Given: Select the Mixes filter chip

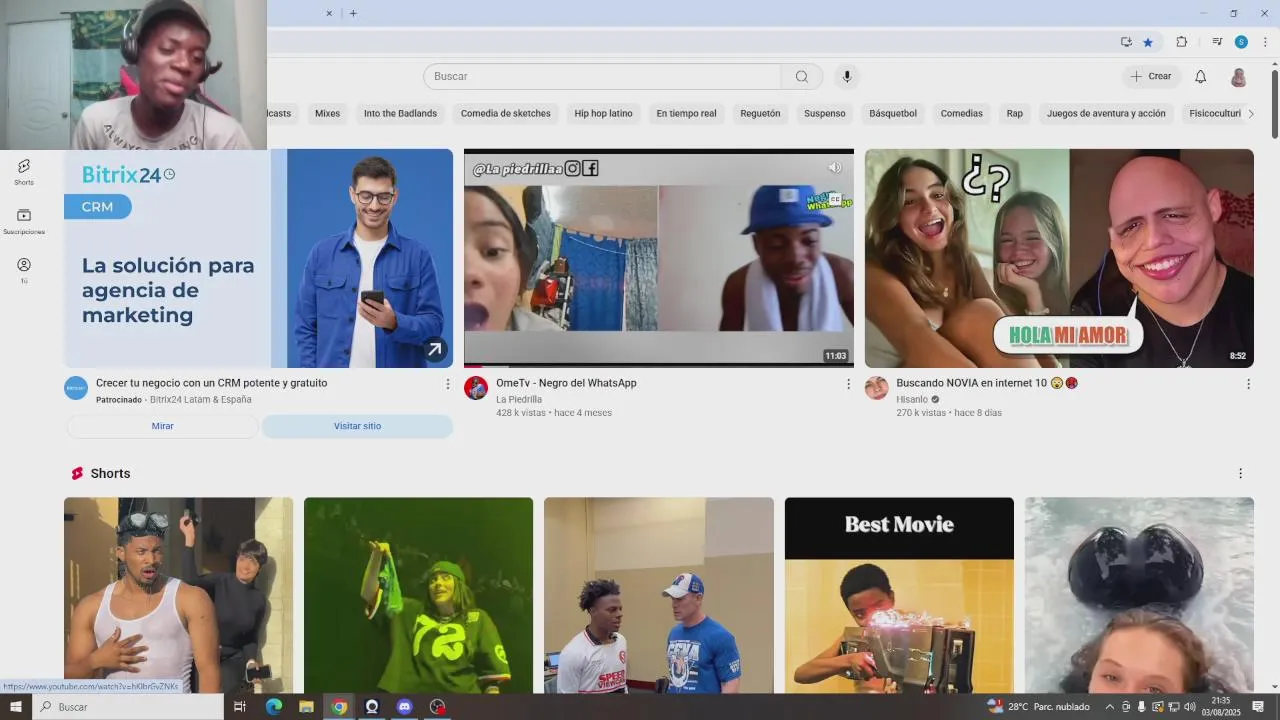Looking at the screenshot, I should (327, 114).
